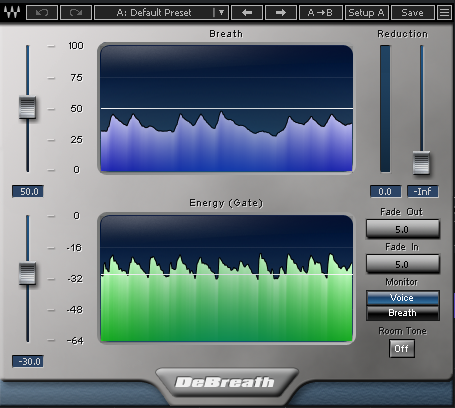Toggle Room Tone Off button
This screenshot has height=408, width=455.
(x=402, y=348)
